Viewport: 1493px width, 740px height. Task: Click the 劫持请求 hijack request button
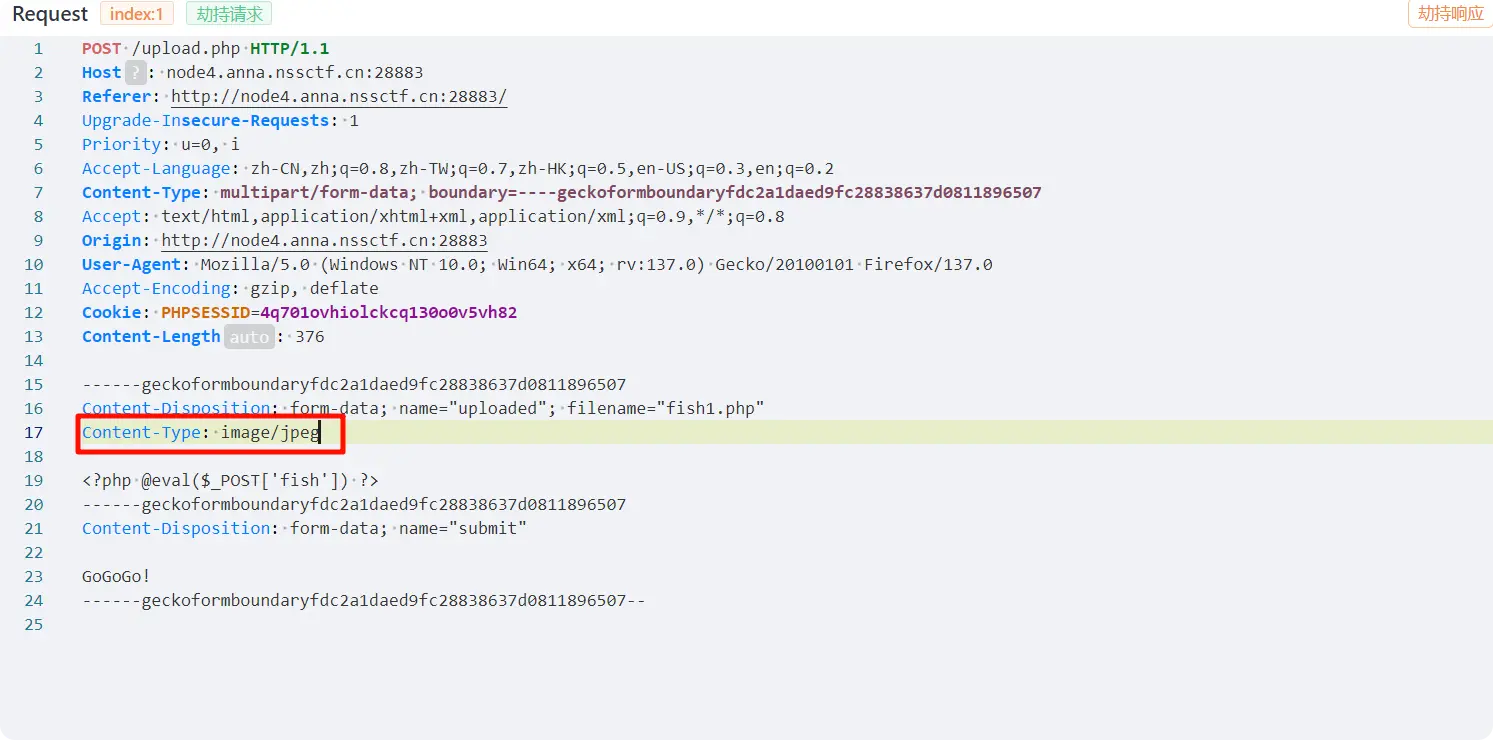tap(229, 14)
